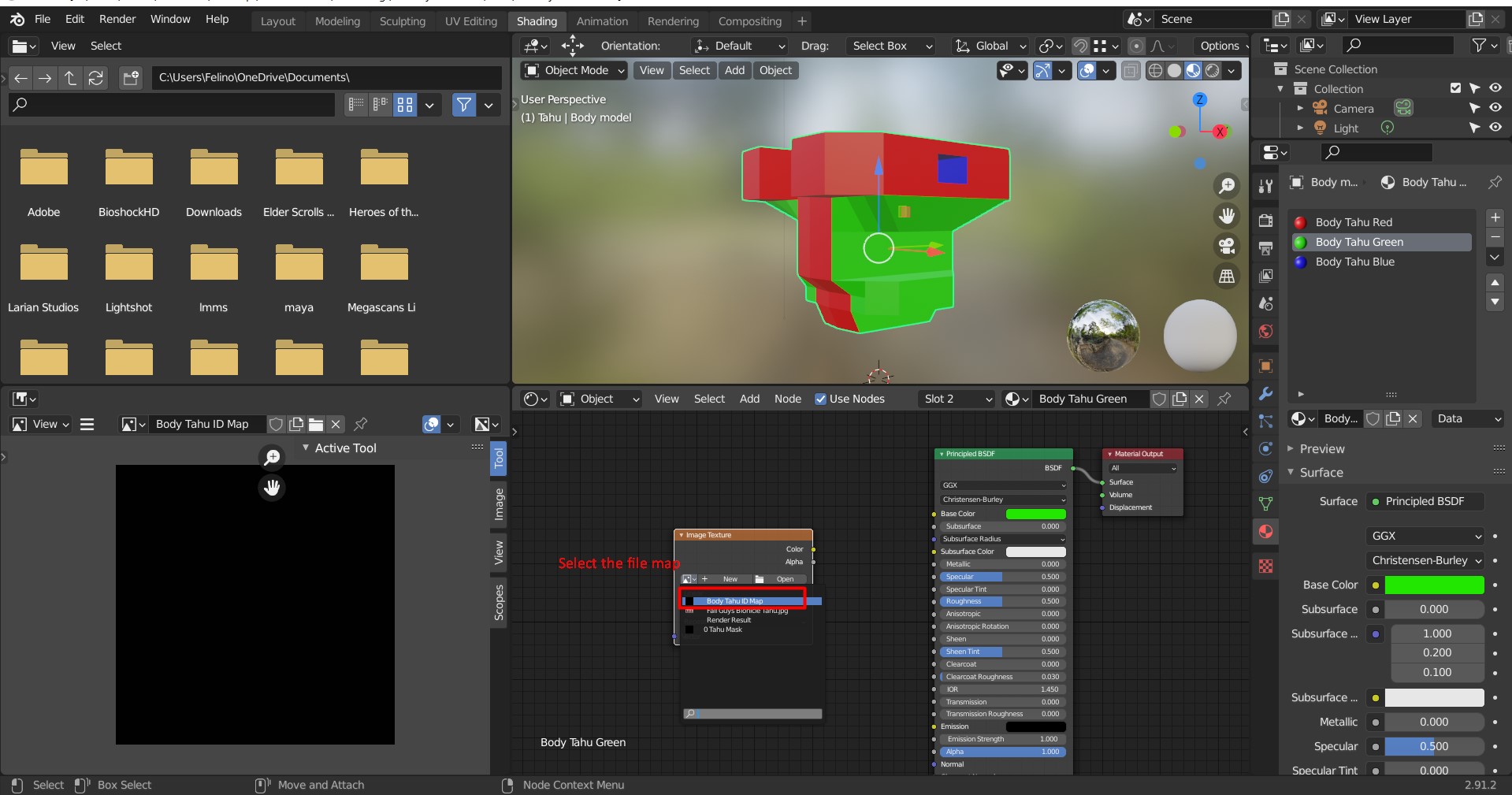
Task: Toggle the Use Nodes checkbox
Action: coord(820,399)
